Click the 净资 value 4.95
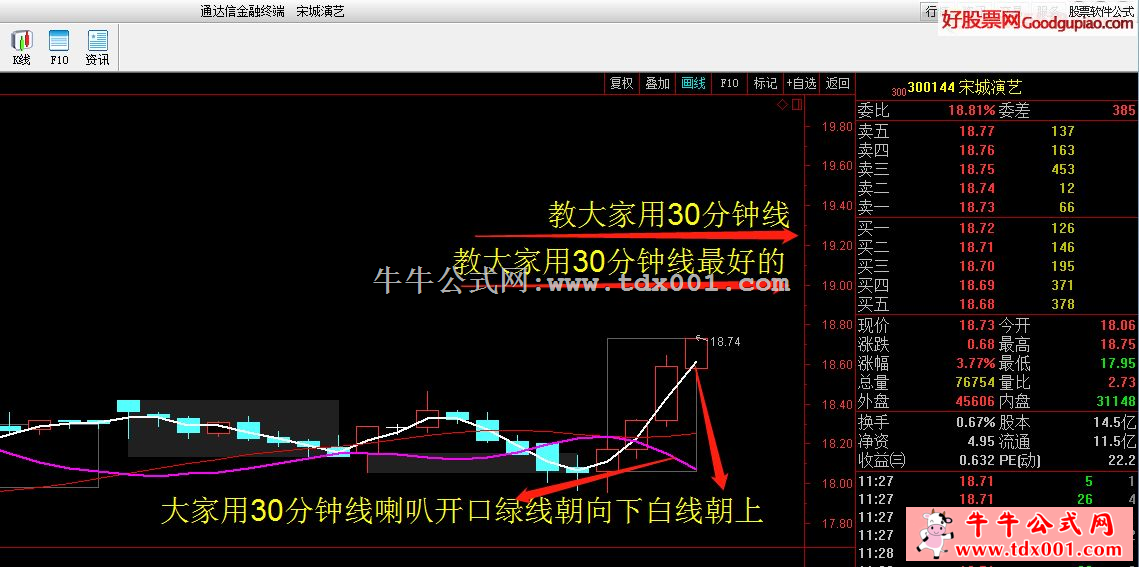 click(x=981, y=441)
